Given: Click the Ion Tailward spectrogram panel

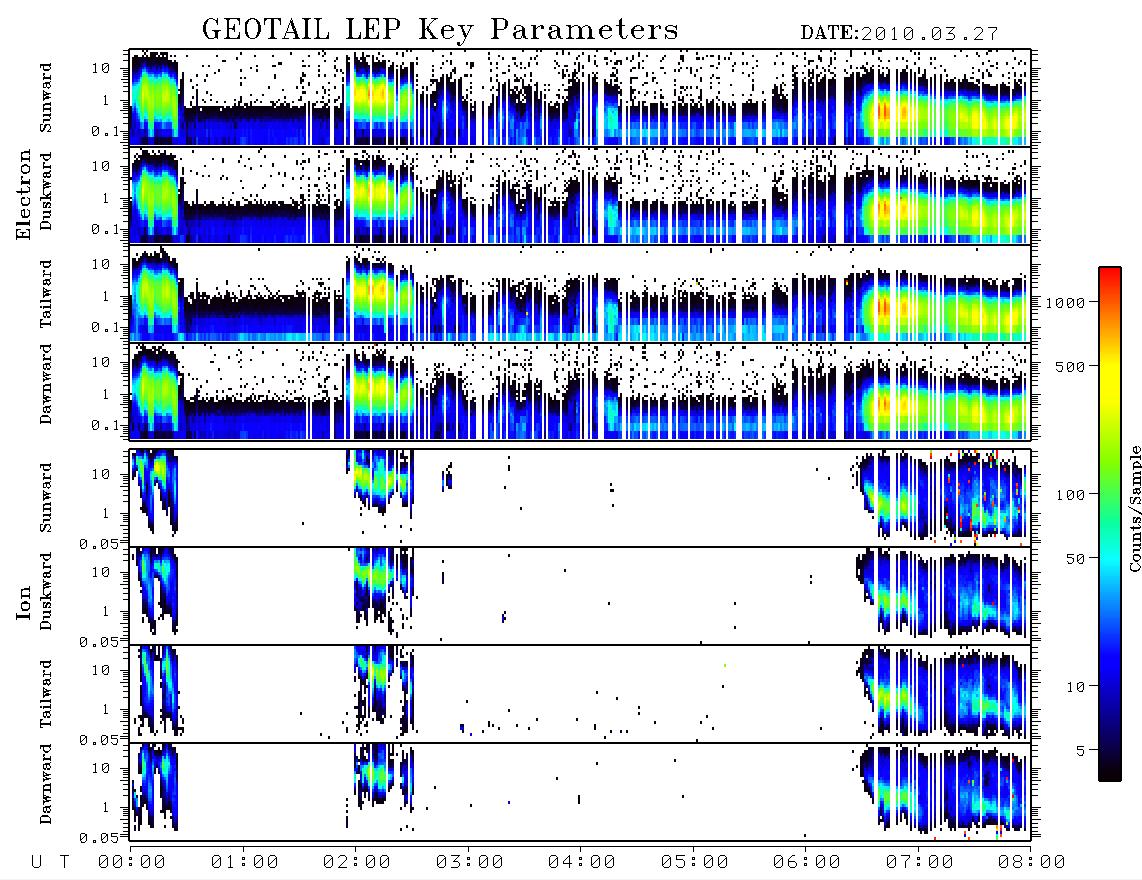Looking at the screenshot, I should (x=580, y=694).
